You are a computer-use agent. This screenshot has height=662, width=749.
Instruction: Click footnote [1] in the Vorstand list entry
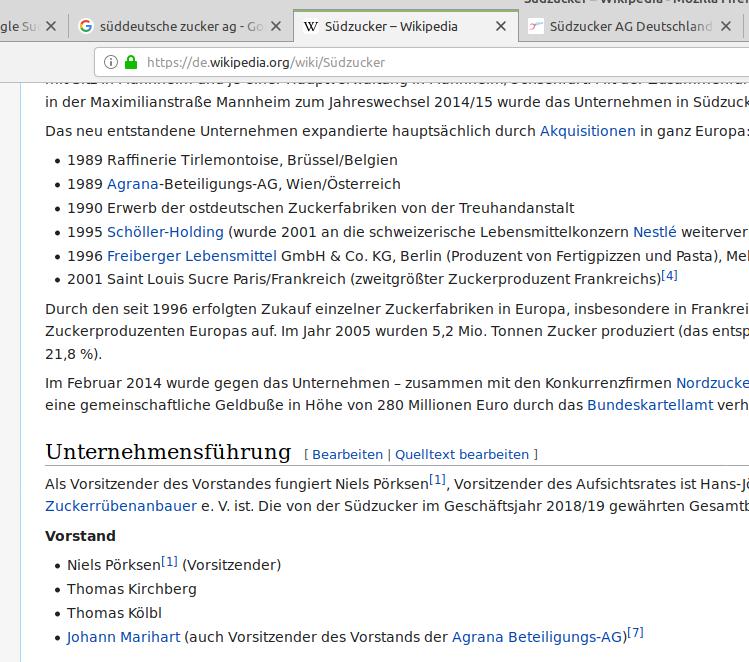point(169,561)
